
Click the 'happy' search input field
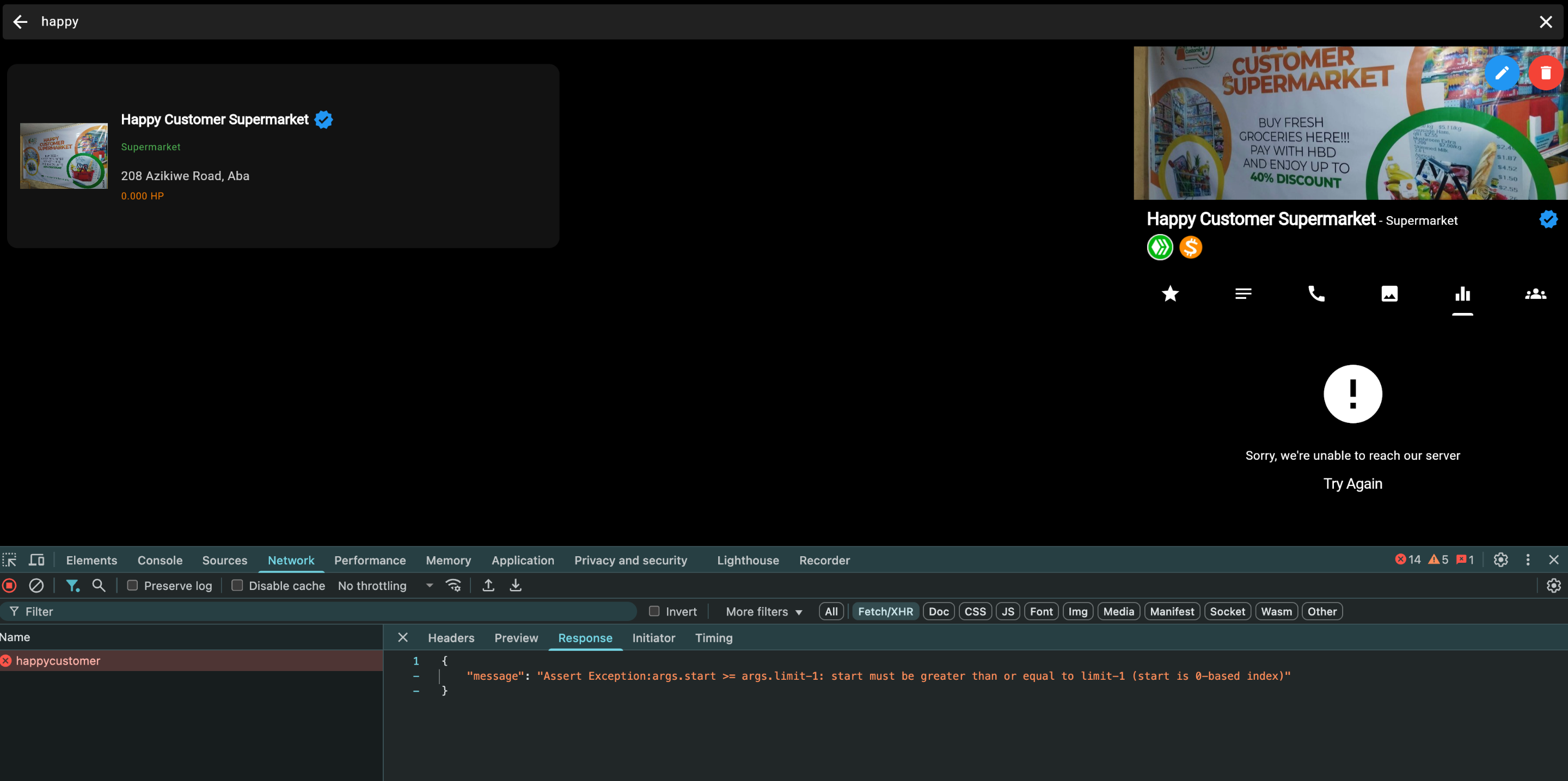click(x=782, y=22)
